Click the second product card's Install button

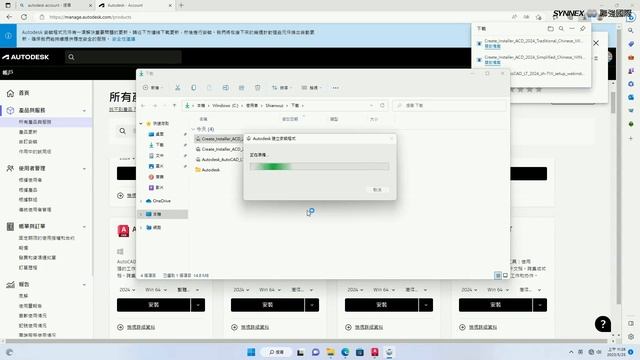267,305
